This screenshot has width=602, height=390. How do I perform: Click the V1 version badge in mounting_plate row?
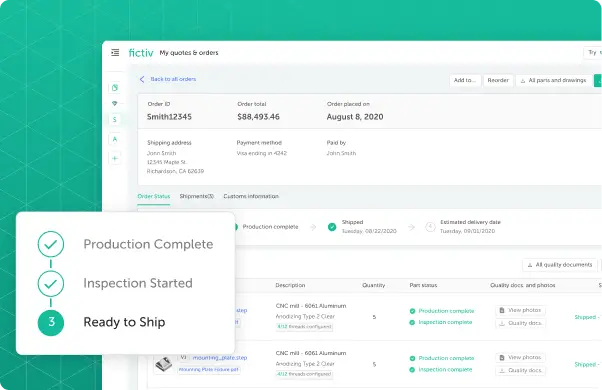click(183, 357)
